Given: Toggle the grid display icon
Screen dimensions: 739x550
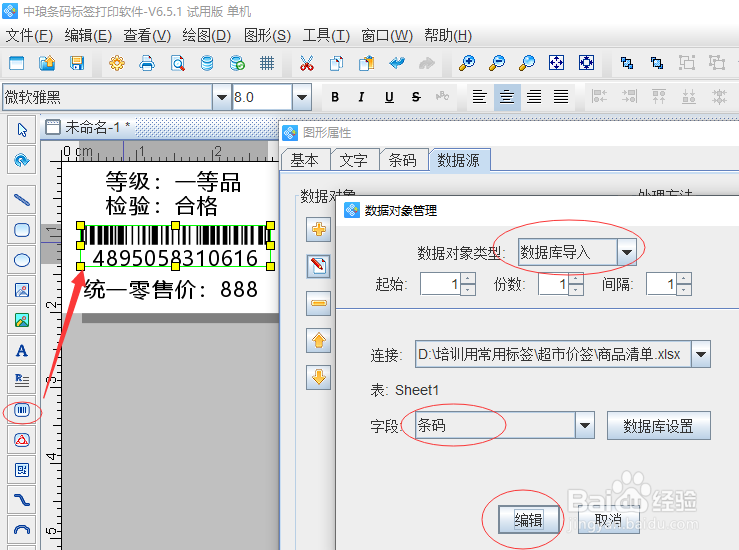Looking at the screenshot, I should point(267,63).
